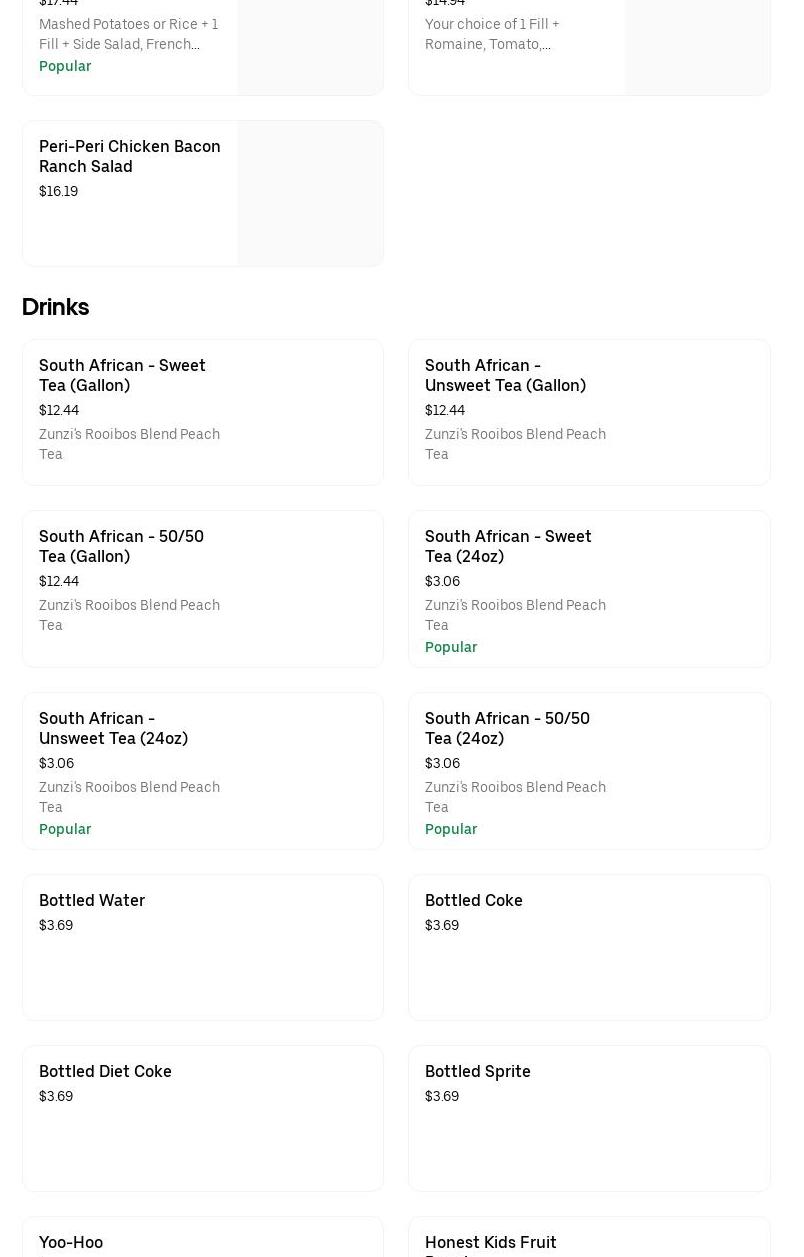Select the Honest Kids Fruit drink
This screenshot has width=804, height=1257.
(x=491, y=1243)
